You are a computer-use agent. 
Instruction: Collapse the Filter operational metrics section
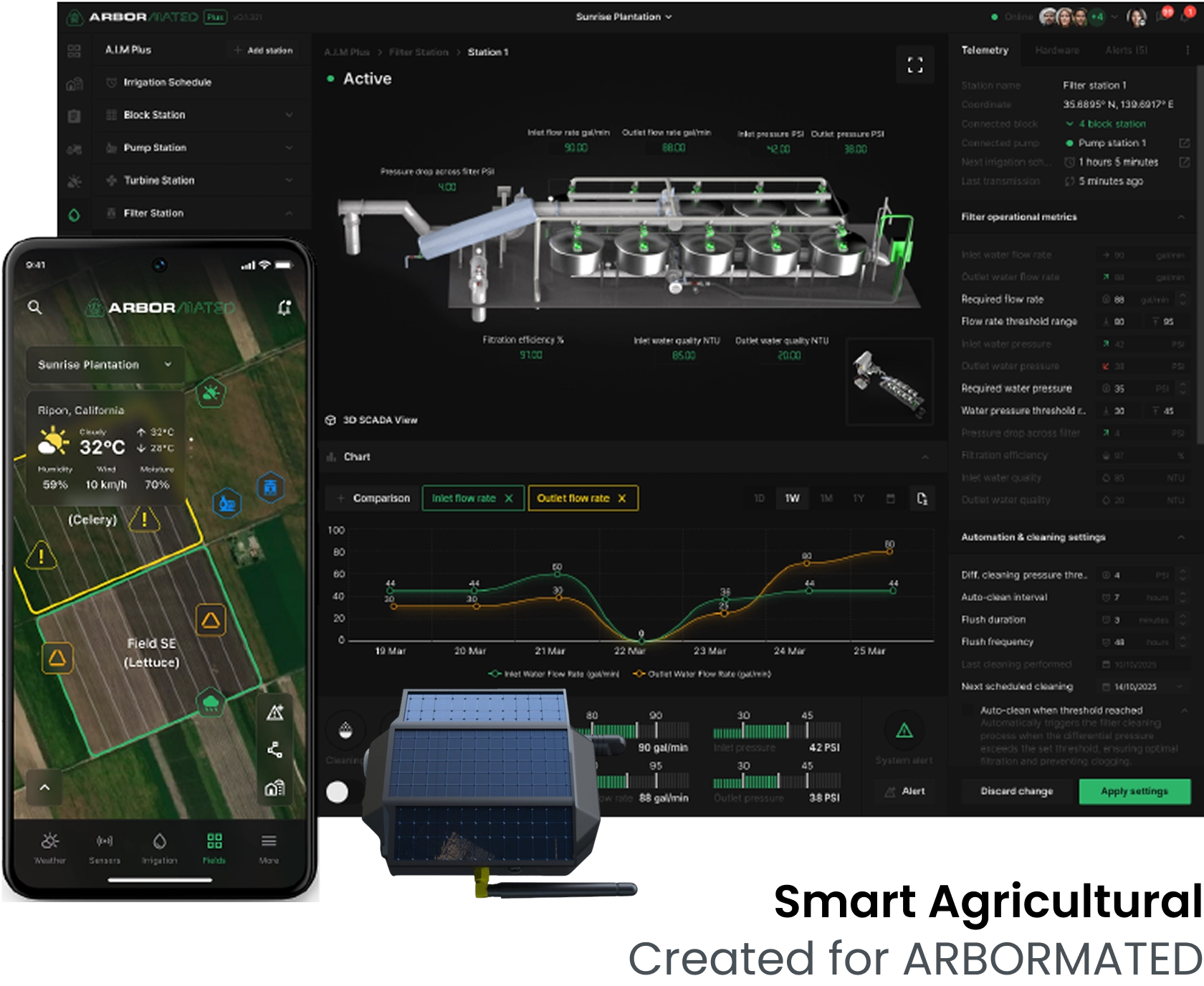pos(1181,217)
